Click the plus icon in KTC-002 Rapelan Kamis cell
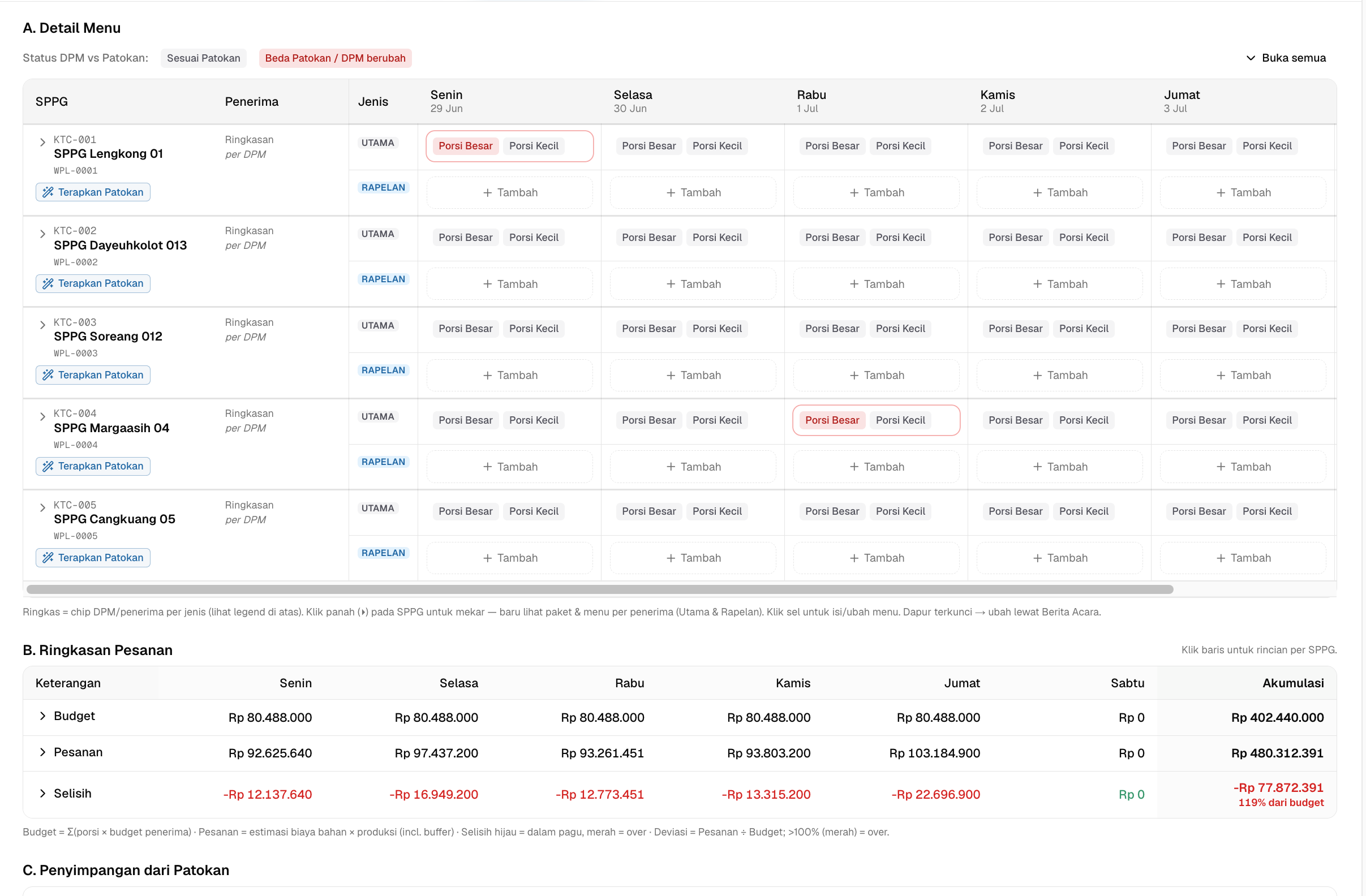The height and width of the screenshot is (896, 1366). 1037,284
